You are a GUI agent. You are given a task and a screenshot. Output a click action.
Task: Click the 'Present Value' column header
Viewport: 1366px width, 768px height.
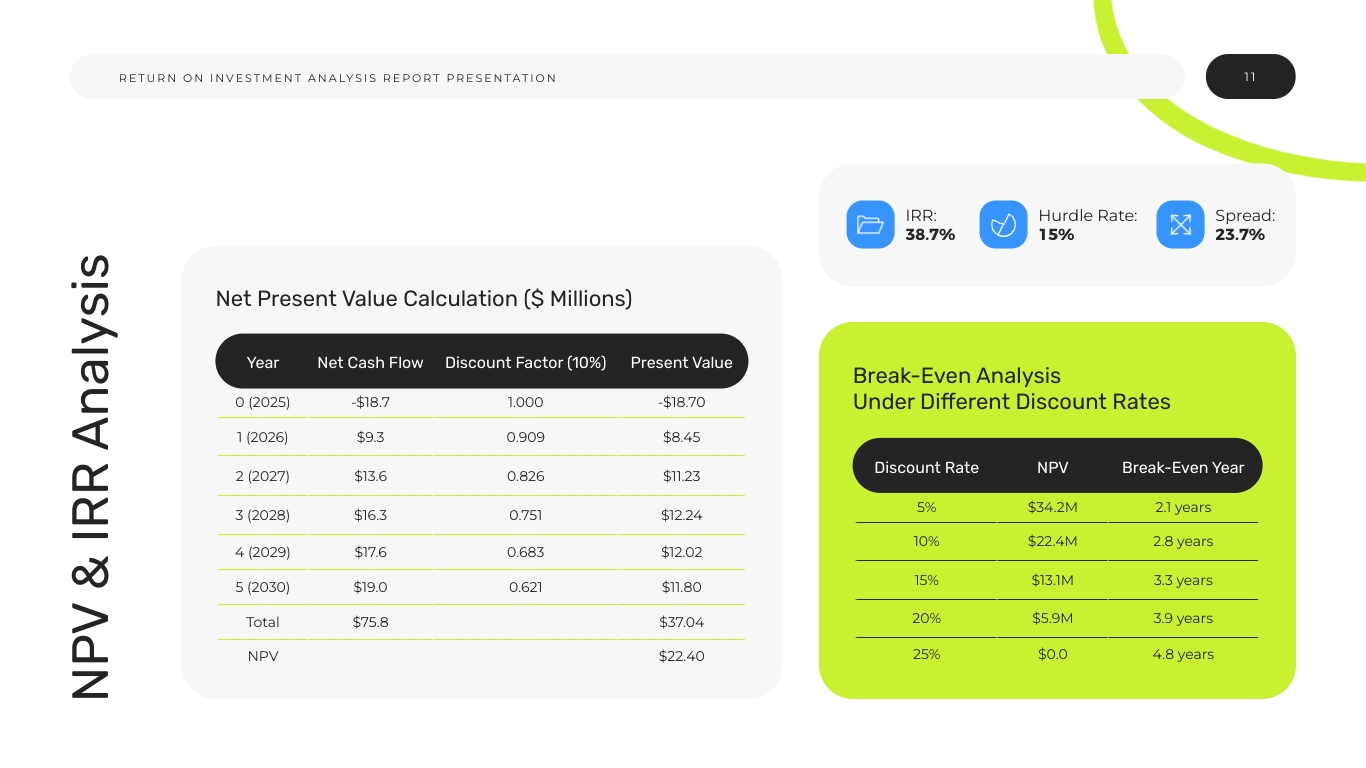pyautogui.click(x=681, y=362)
